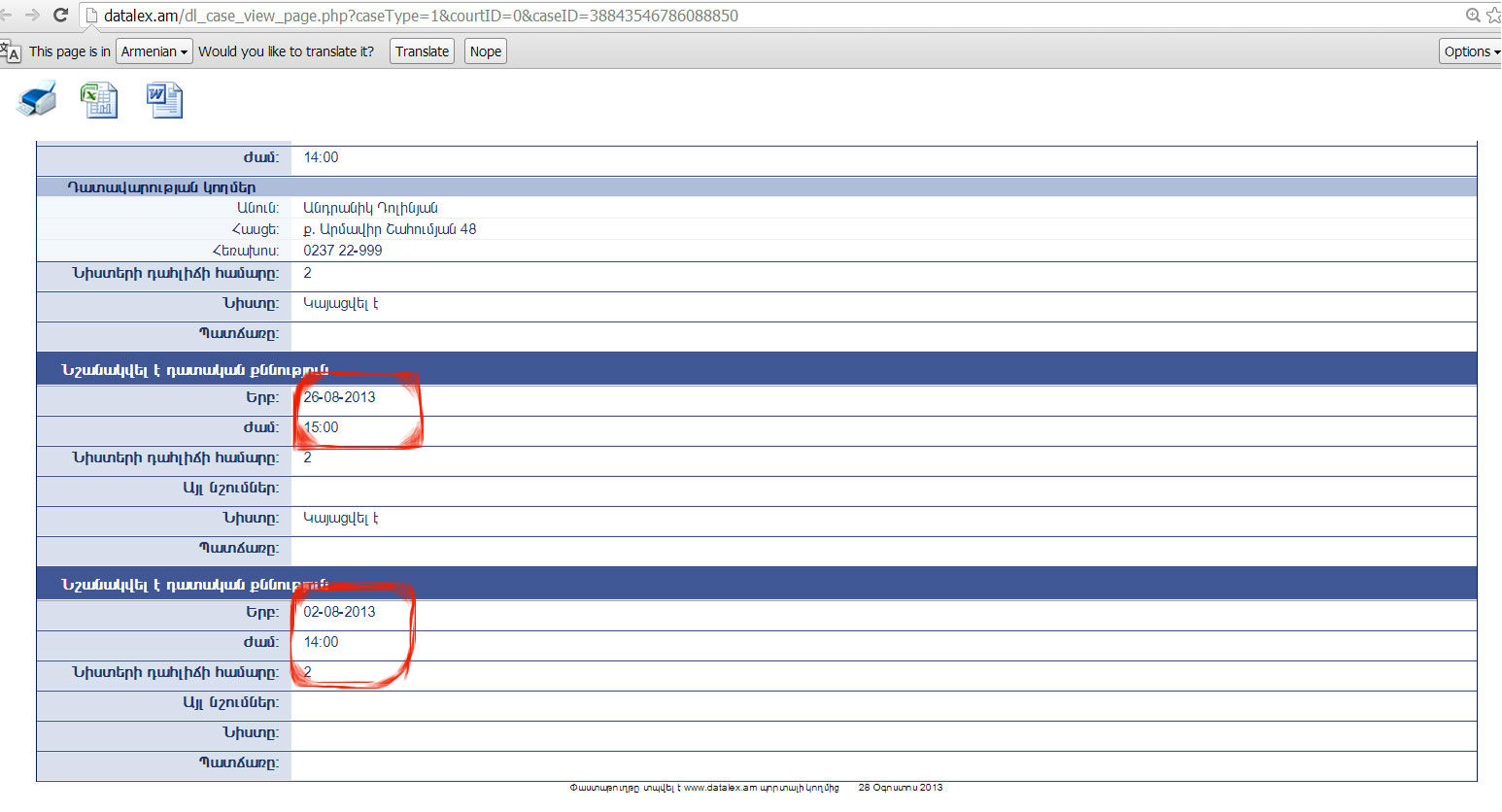Click the "This page is in" label

(70, 51)
